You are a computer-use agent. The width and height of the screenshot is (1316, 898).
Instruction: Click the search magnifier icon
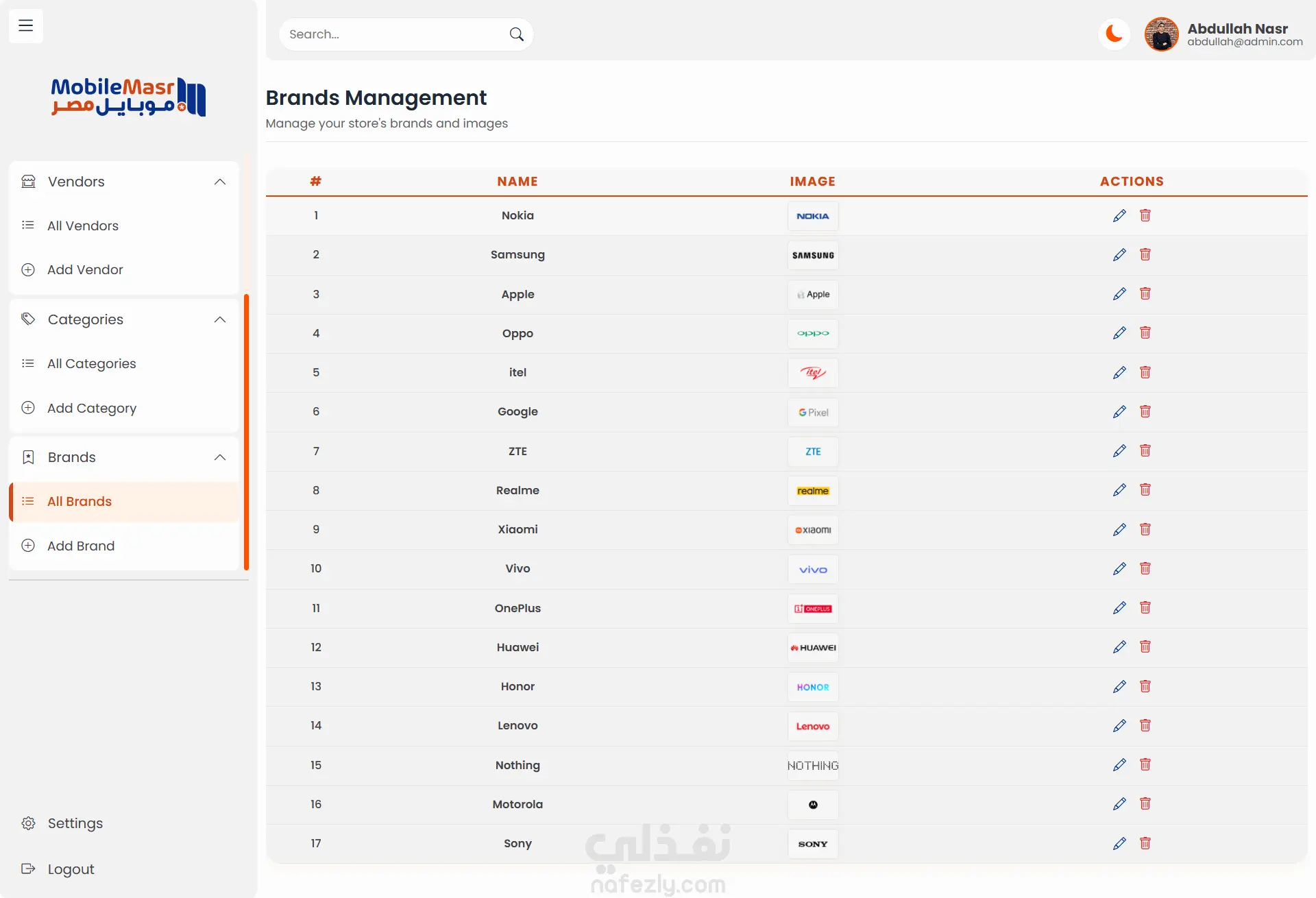coord(517,34)
